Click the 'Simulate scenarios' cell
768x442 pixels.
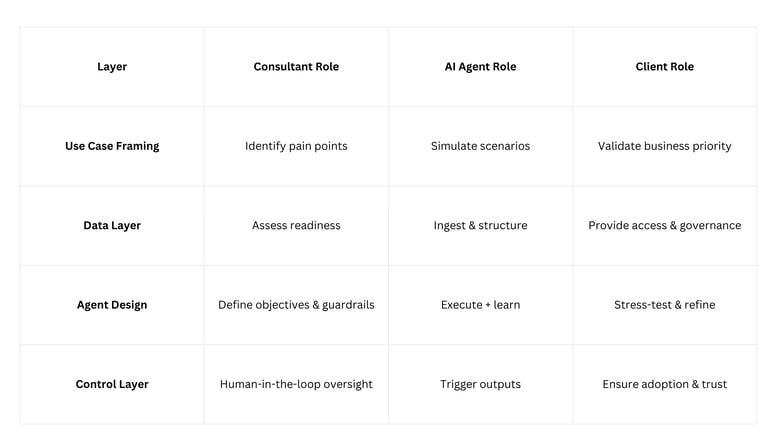click(x=480, y=146)
